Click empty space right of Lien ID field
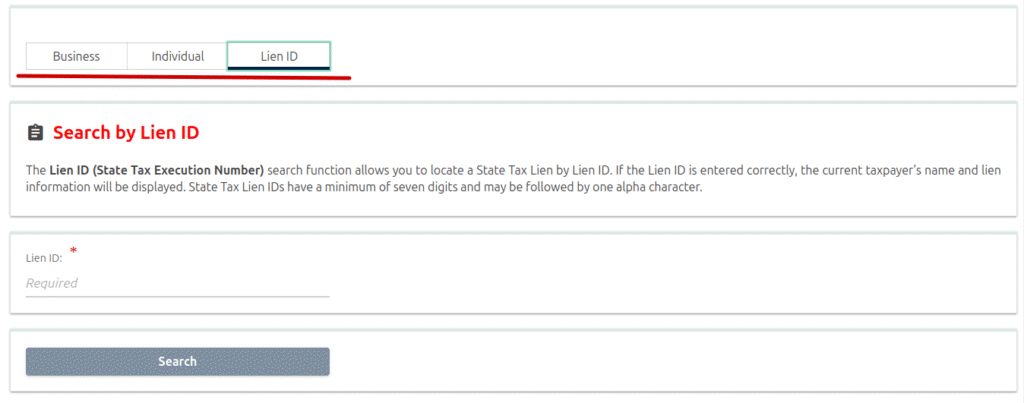Image resolution: width=1024 pixels, height=403 pixels. [x=650, y=275]
